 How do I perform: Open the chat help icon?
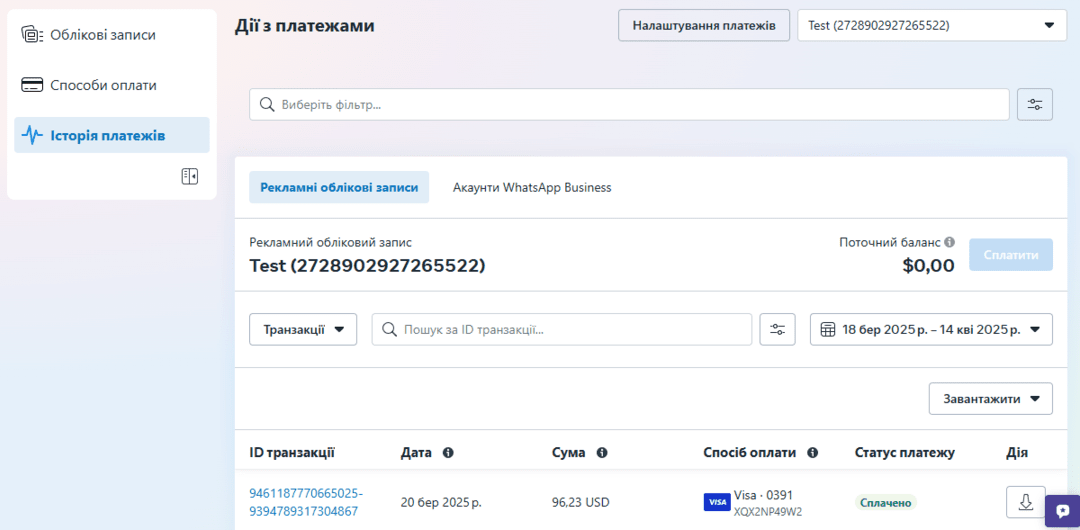pos(1062,511)
